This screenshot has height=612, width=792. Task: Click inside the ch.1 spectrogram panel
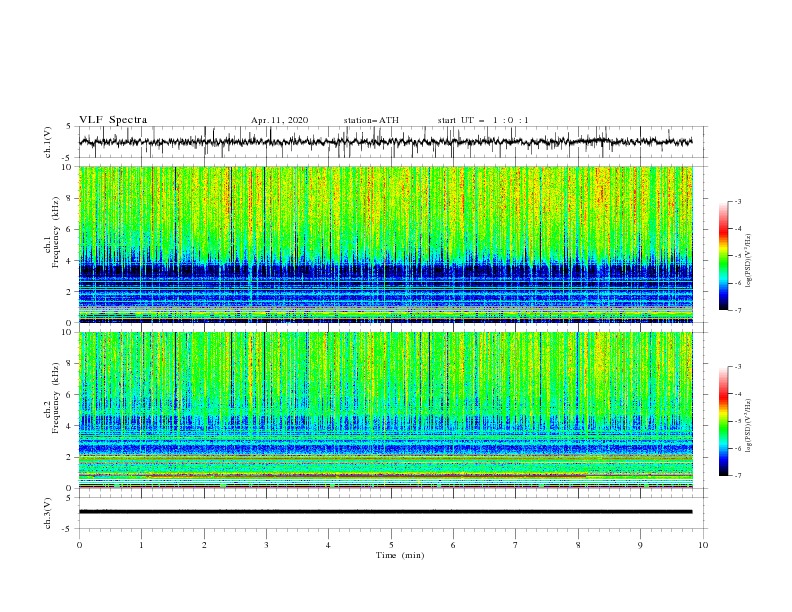pyautogui.click(x=386, y=244)
